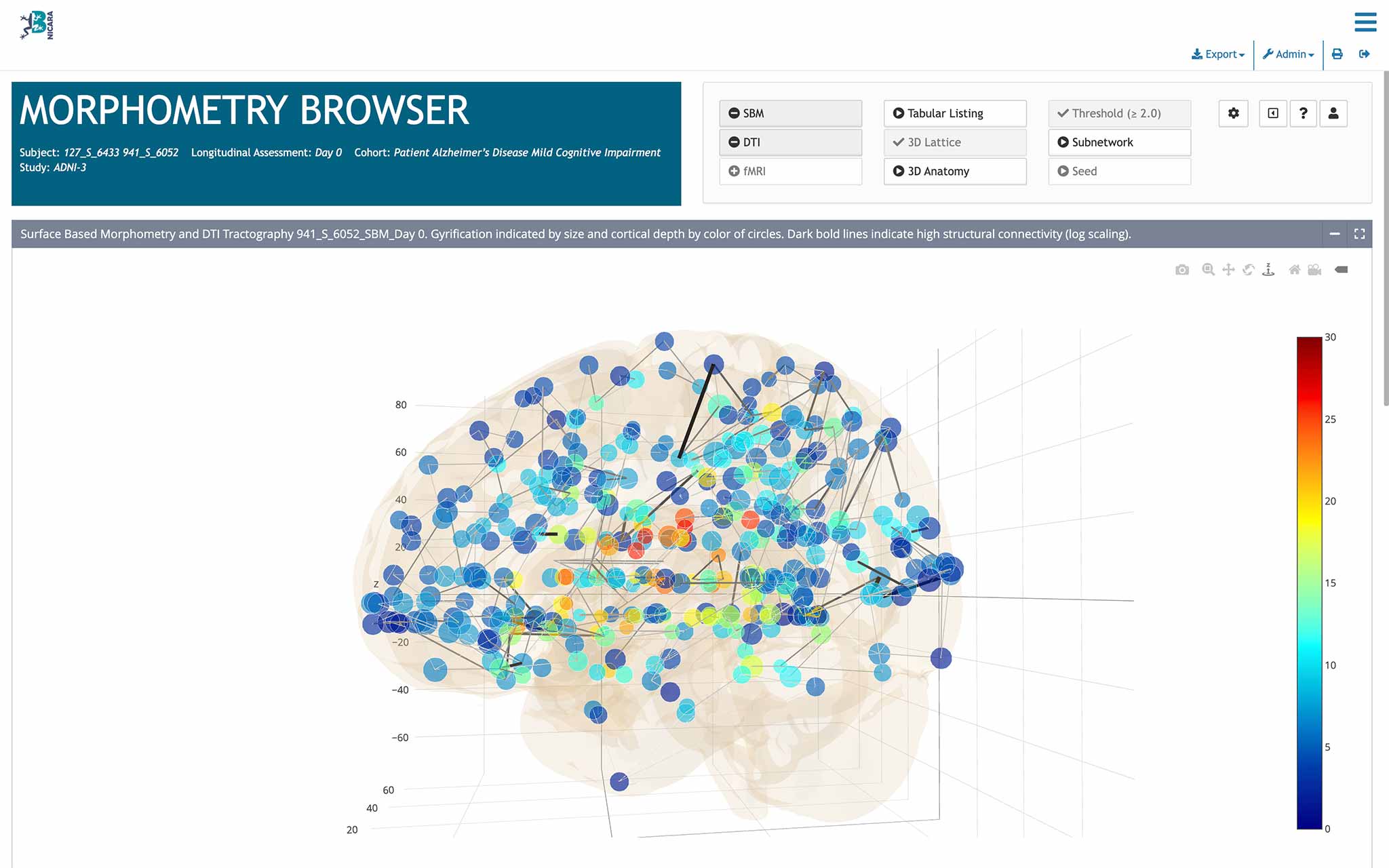Open the hamburger main menu
The width and height of the screenshot is (1389, 868).
pos(1365,22)
